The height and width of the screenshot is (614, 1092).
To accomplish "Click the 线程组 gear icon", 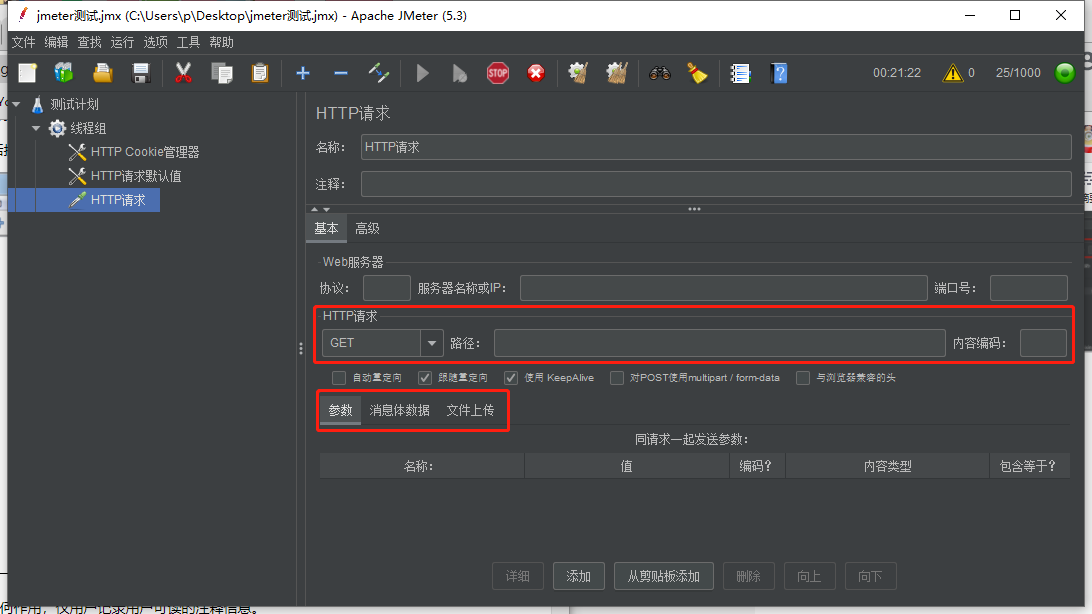I will [x=57, y=128].
